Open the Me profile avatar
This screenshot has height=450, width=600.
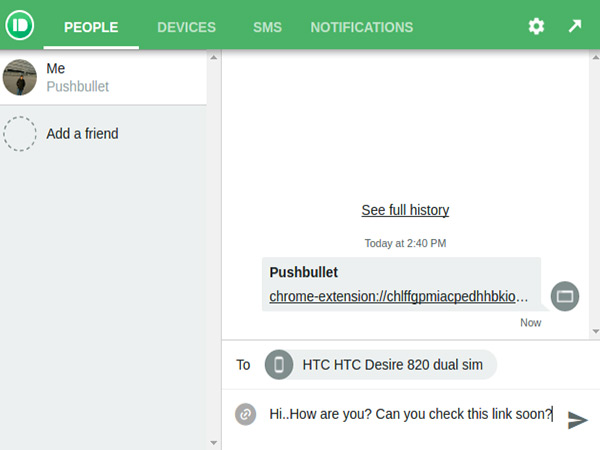tap(20, 77)
